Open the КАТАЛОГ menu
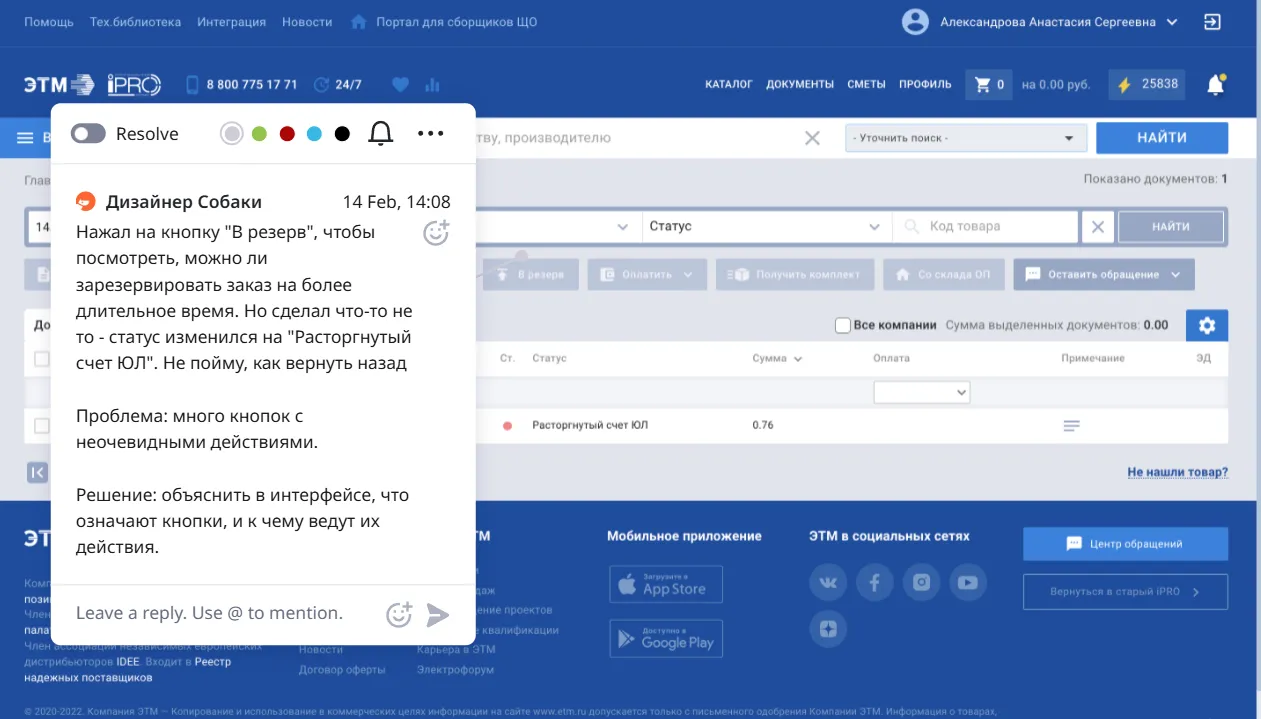This screenshot has width=1261, height=719. click(x=730, y=85)
